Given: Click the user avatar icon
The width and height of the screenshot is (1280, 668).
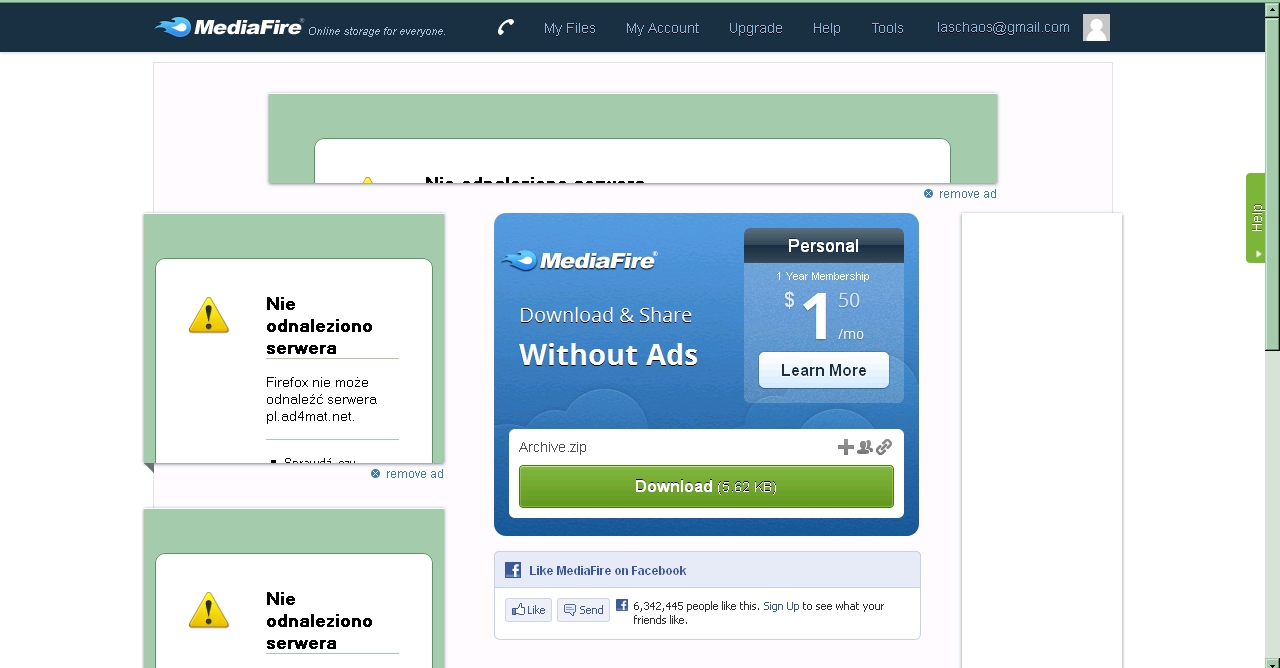Looking at the screenshot, I should [1096, 28].
